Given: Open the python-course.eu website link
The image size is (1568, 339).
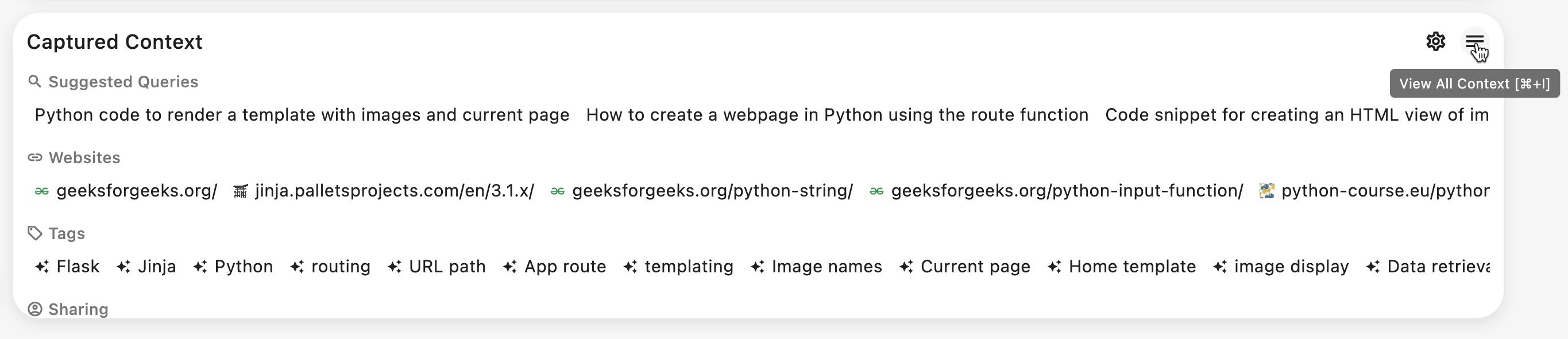Looking at the screenshot, I should click(x=1374, y=191).
